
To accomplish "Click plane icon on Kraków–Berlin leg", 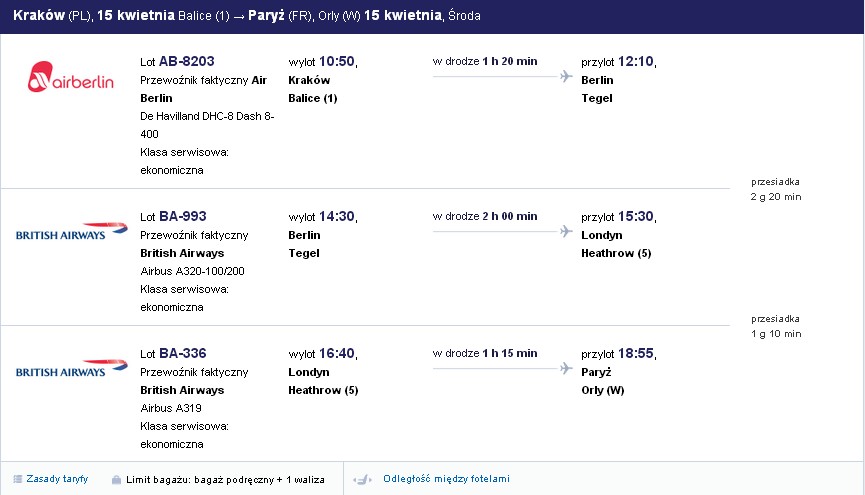I will 566,76.
